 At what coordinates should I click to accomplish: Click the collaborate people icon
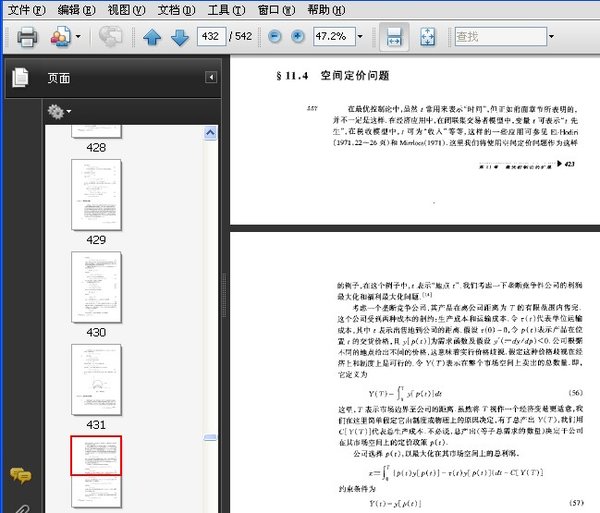(x=61, y=37)
